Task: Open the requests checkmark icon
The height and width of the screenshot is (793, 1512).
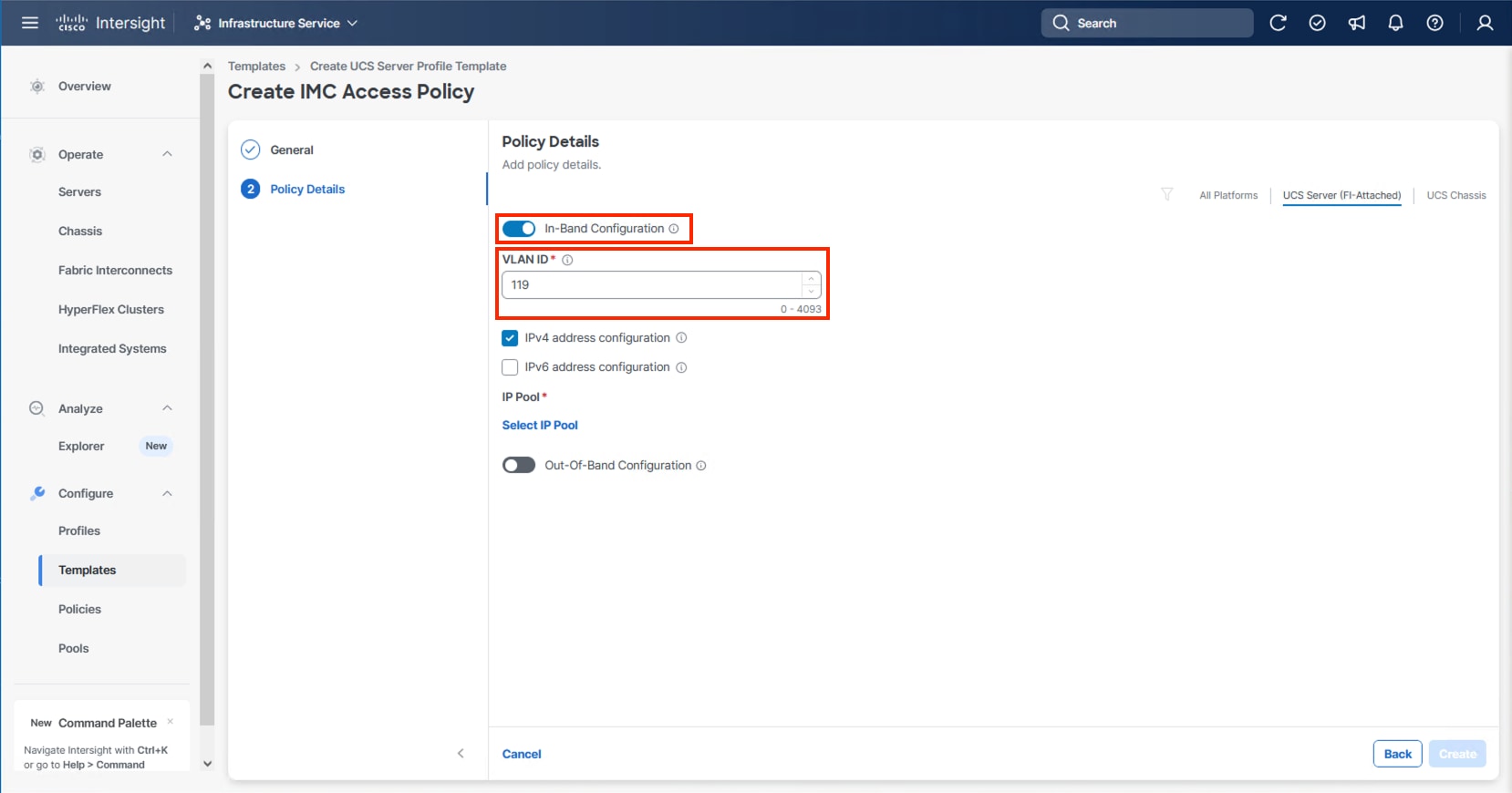Action: (1317, 23)
